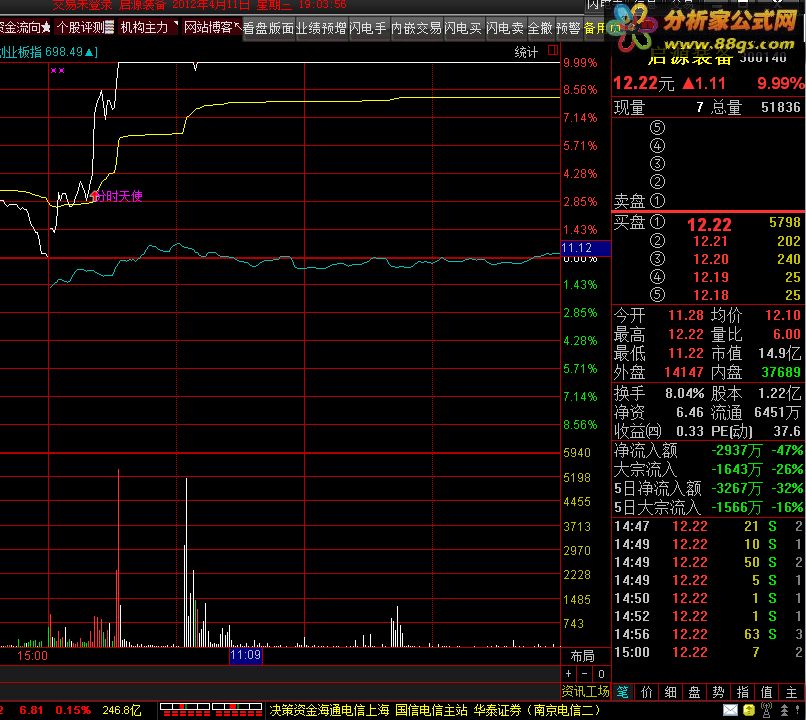This screenshot has width=806, height=720.
Task: Click the 今开 11.28 opening price value
Action: 686,315
